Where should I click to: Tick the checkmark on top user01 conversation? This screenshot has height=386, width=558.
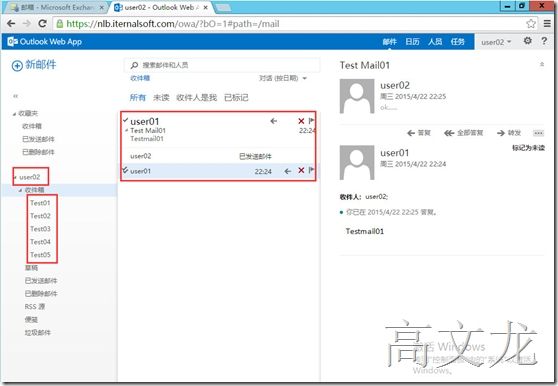[x=125, y=121]
